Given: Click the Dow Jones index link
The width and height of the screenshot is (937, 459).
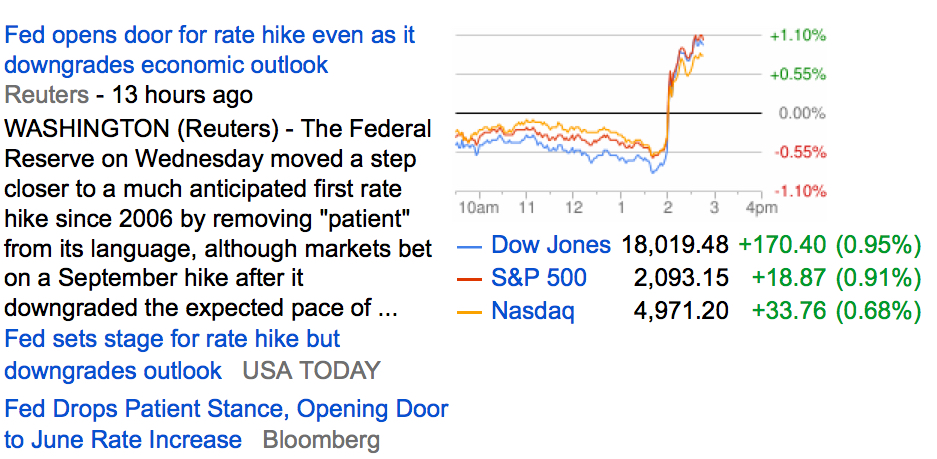Looking at the screenshot, I should pyautogui.click(x=550, y=245).
